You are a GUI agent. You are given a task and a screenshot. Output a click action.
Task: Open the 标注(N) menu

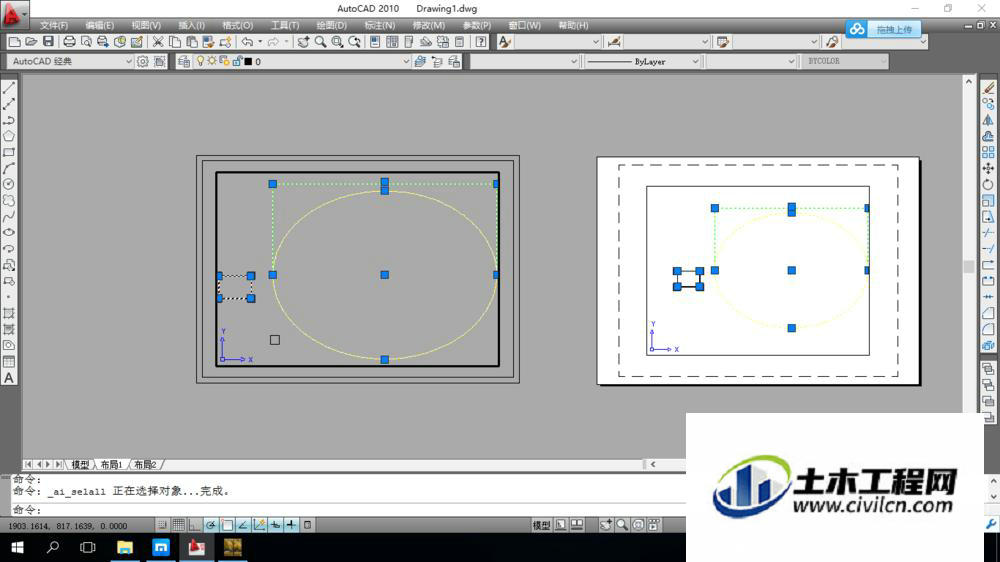(379, 26)
